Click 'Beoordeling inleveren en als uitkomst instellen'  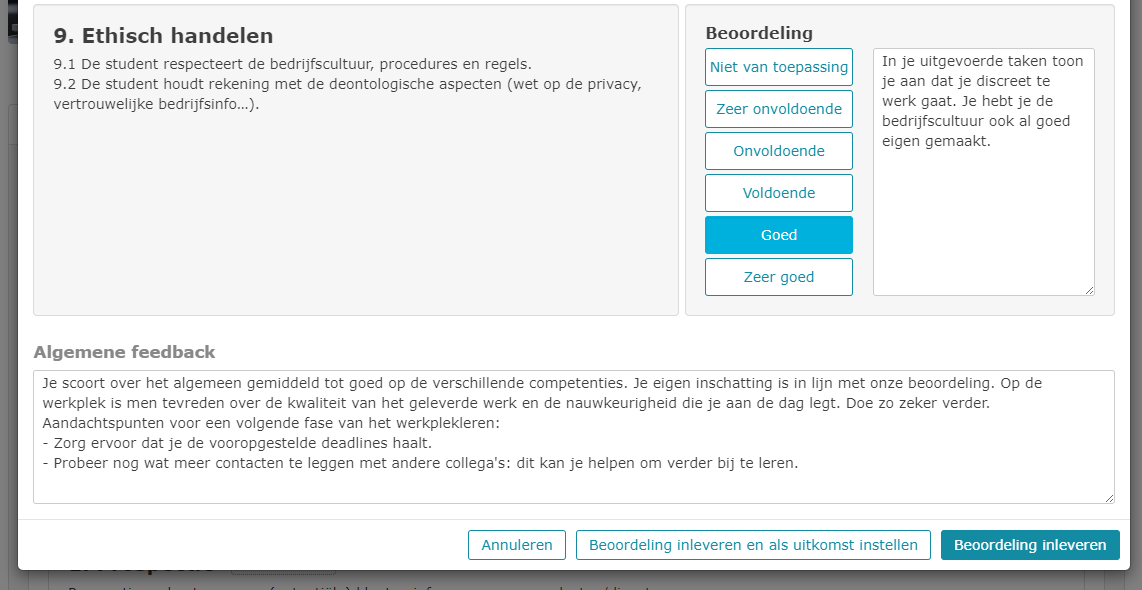753,545
